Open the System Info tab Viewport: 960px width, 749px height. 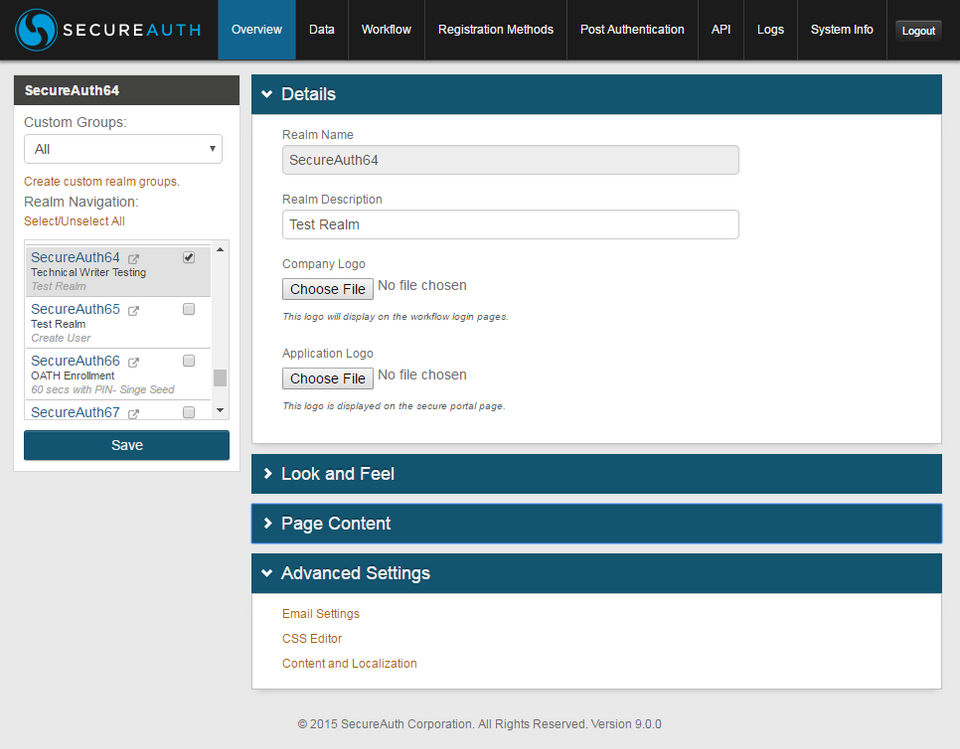click(842, 29)
